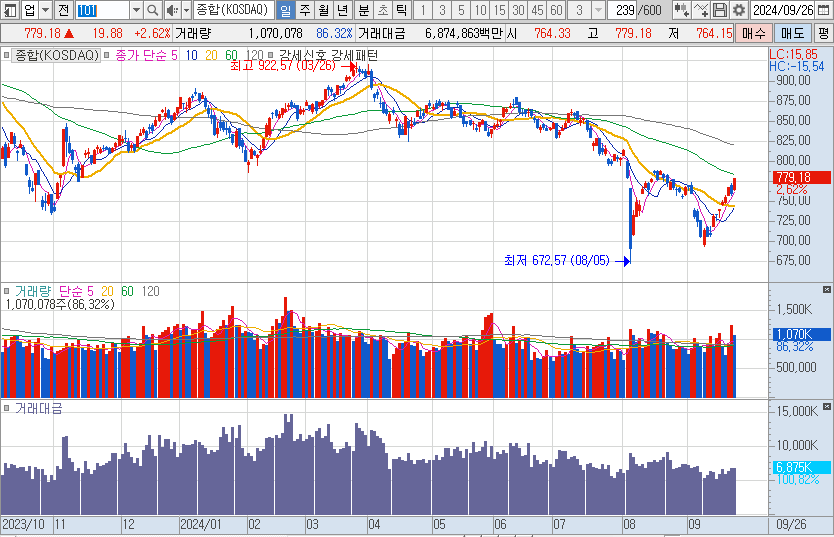This screenshot has width=834, height=537.
Task: Select the 년 (yearly) chart period
Action: pos(343,10)
